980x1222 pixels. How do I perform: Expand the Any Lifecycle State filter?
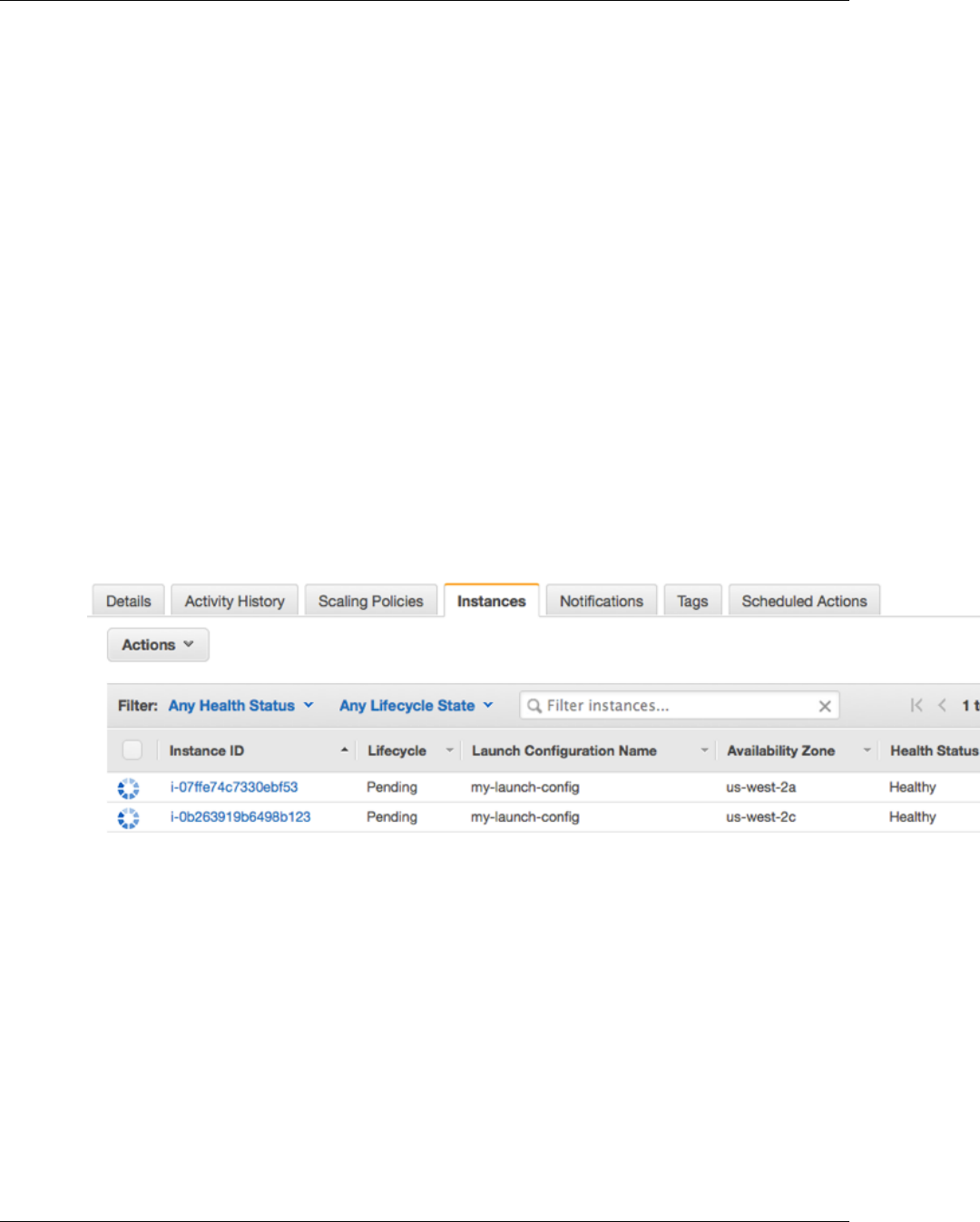[416, 706]
